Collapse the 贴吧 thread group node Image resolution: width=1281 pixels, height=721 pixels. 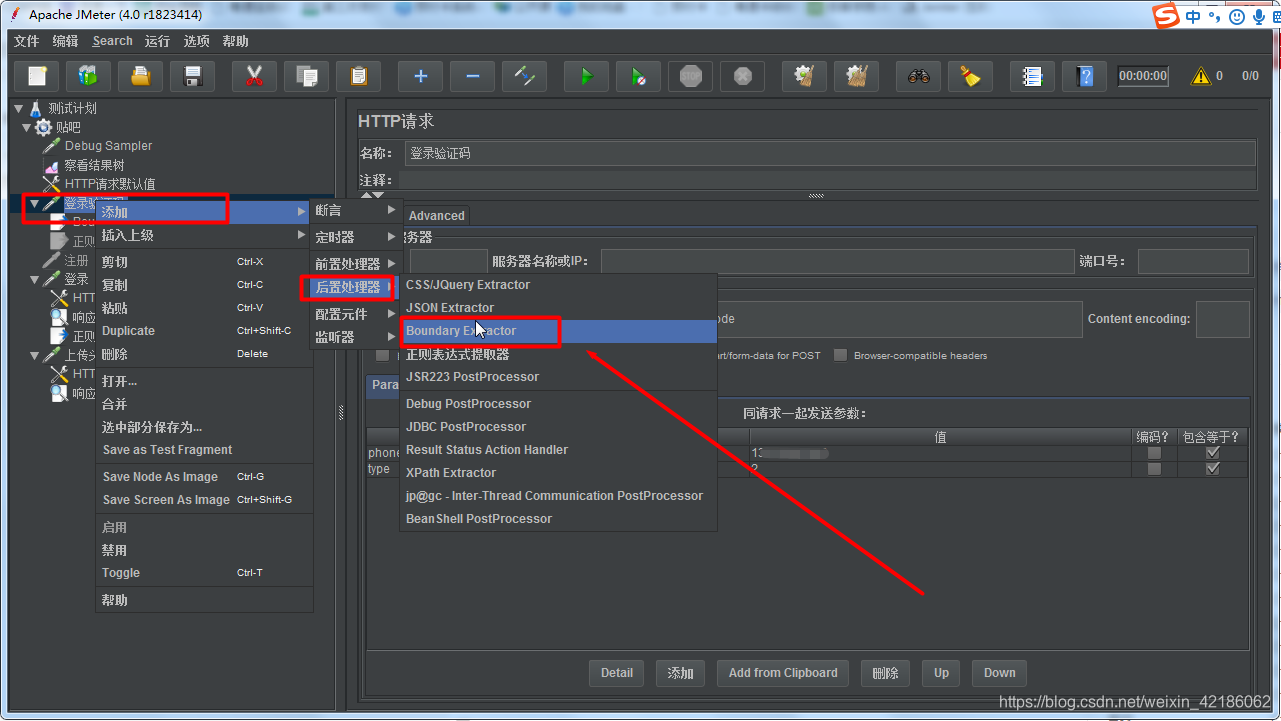(x=27, y=127)
